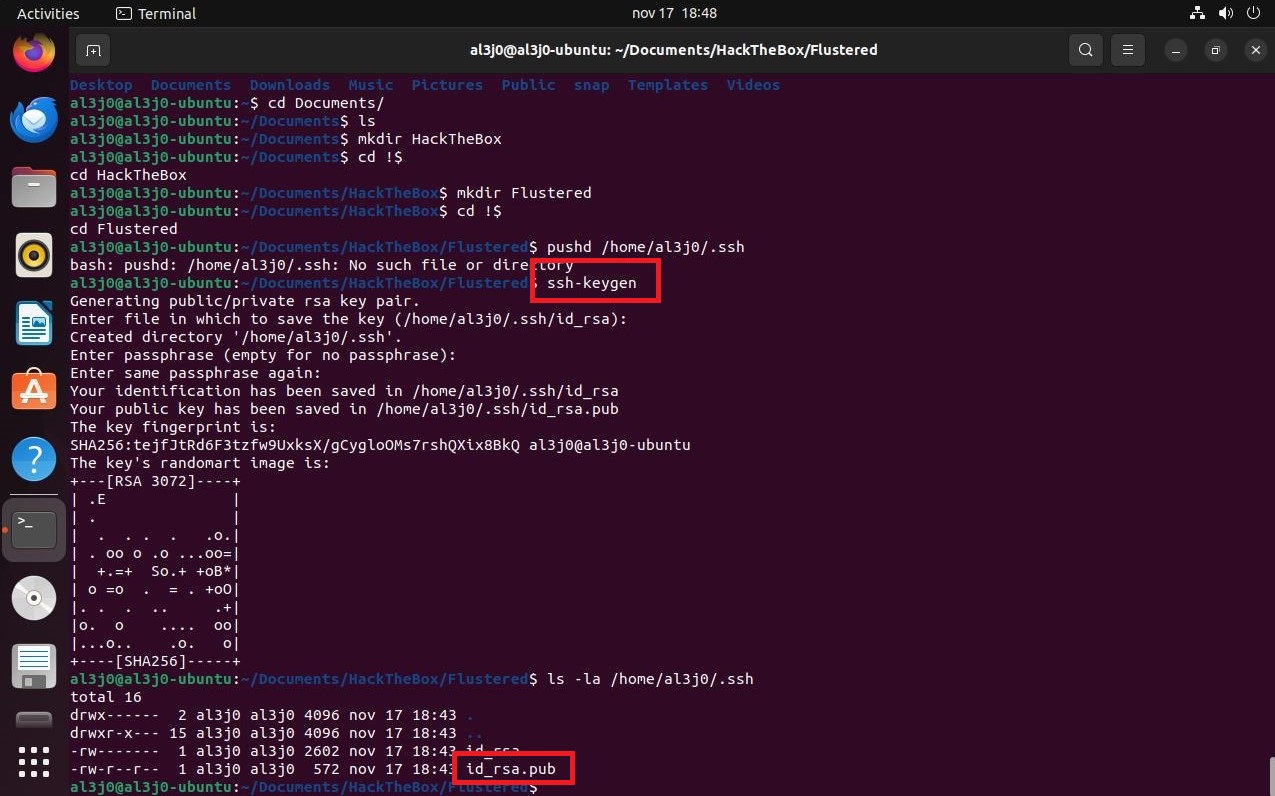Click the 'total 16' output line
Screen dimensions: 1275x796
[106, 697]
